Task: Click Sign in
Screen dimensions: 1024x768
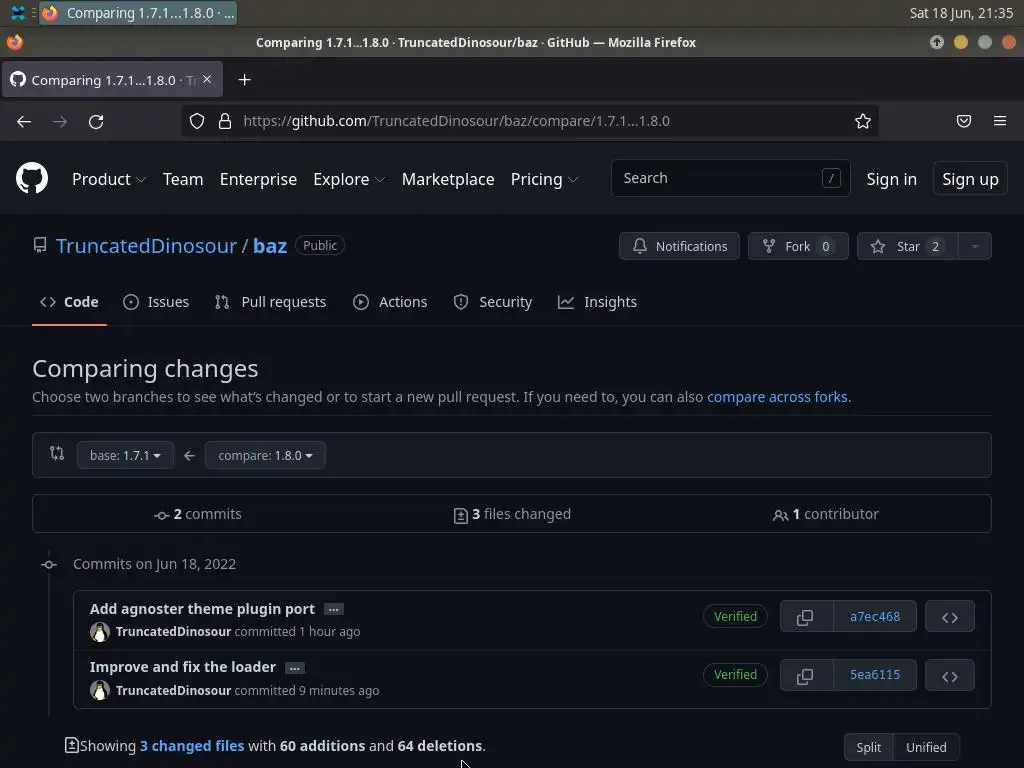Action: point(891,179)
